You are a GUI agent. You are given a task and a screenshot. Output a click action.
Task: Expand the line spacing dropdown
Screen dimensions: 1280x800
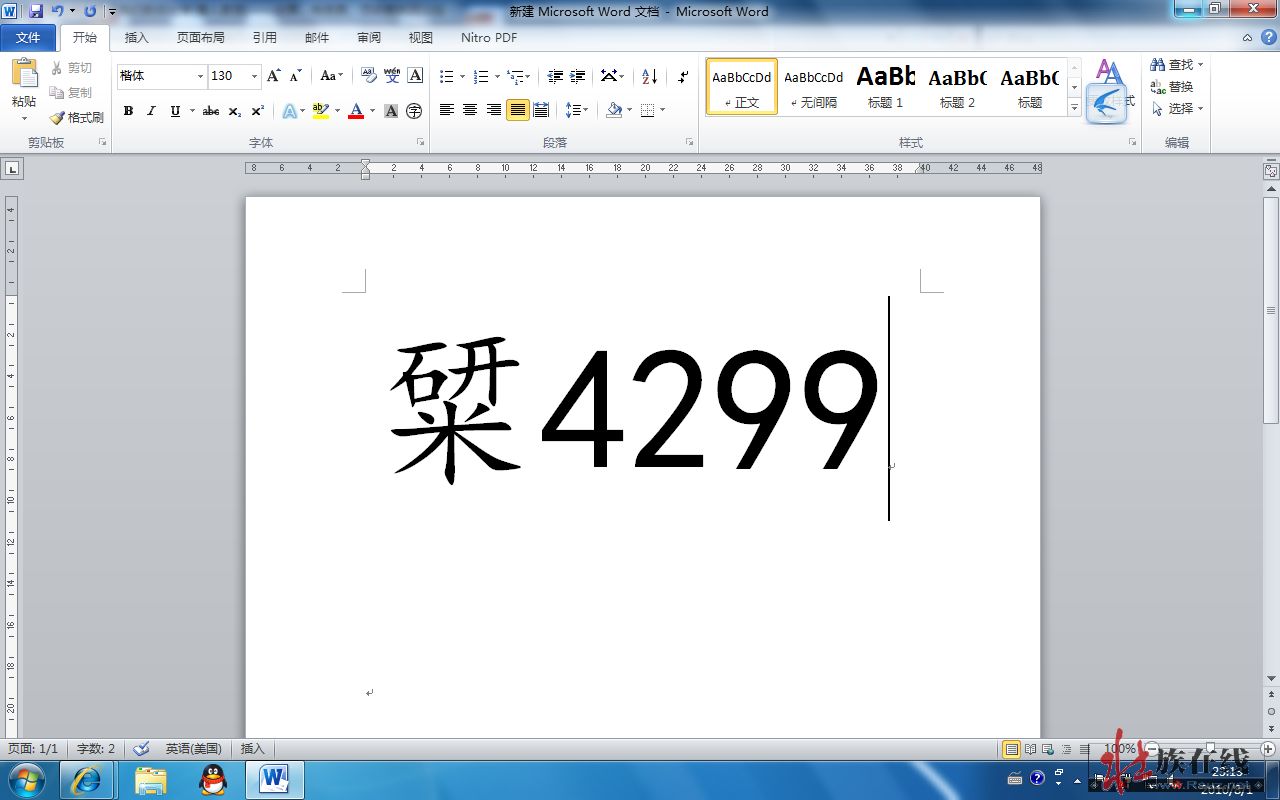[x=585, y=110]
